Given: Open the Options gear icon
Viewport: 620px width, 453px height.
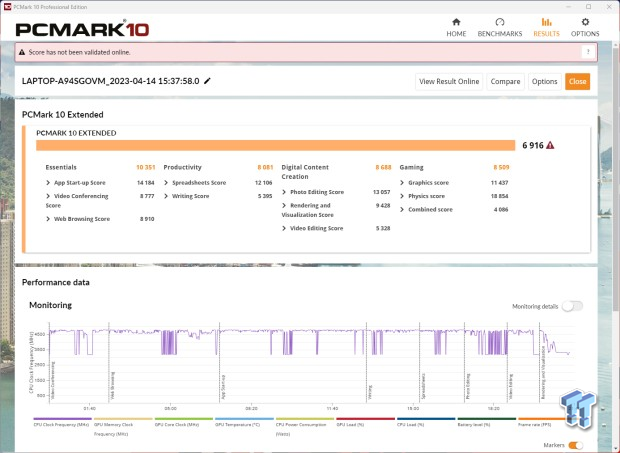Looking at the screenshot, I should [x=585, y=22].
